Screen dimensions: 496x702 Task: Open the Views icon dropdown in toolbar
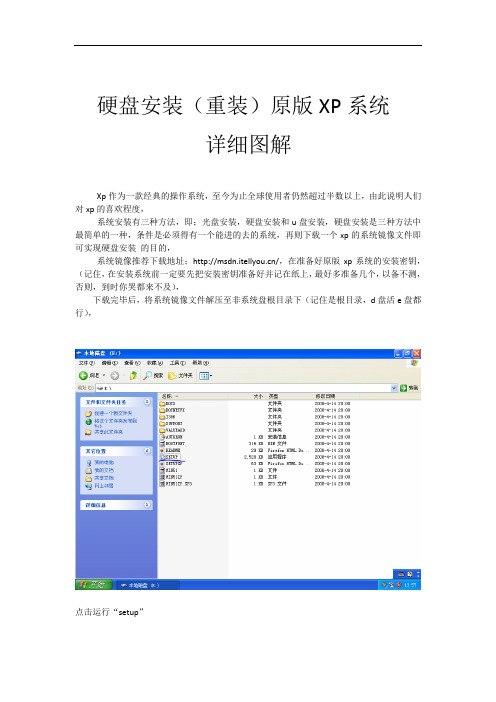[x=205, y=376]
